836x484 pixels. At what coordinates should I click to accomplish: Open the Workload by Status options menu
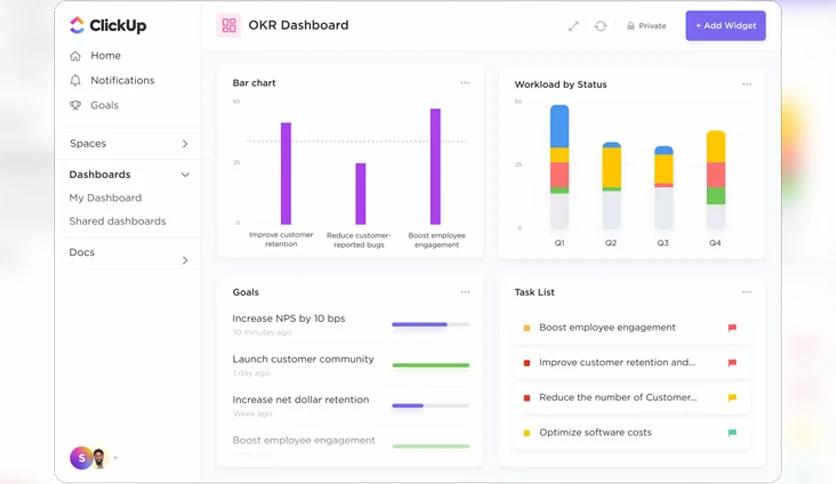coord(746,84)
